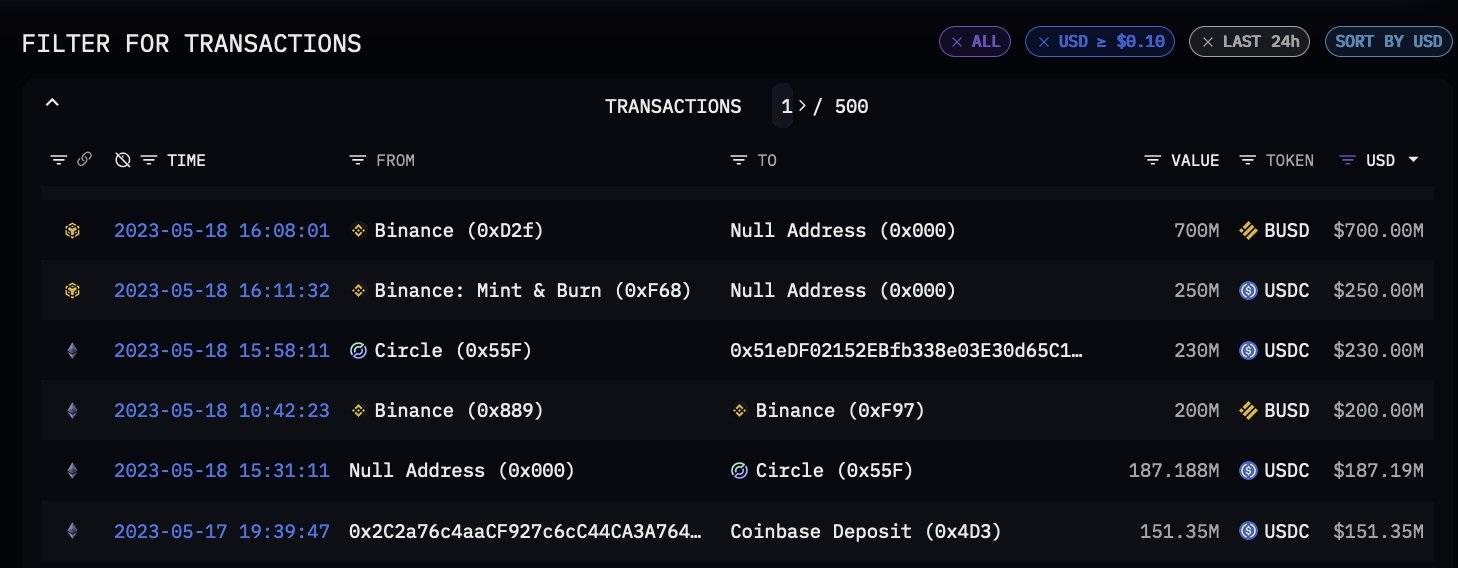Remove the LAST 24h filter chip
The height and width of the screenshot is (568, 1458).
[1208, 42]
